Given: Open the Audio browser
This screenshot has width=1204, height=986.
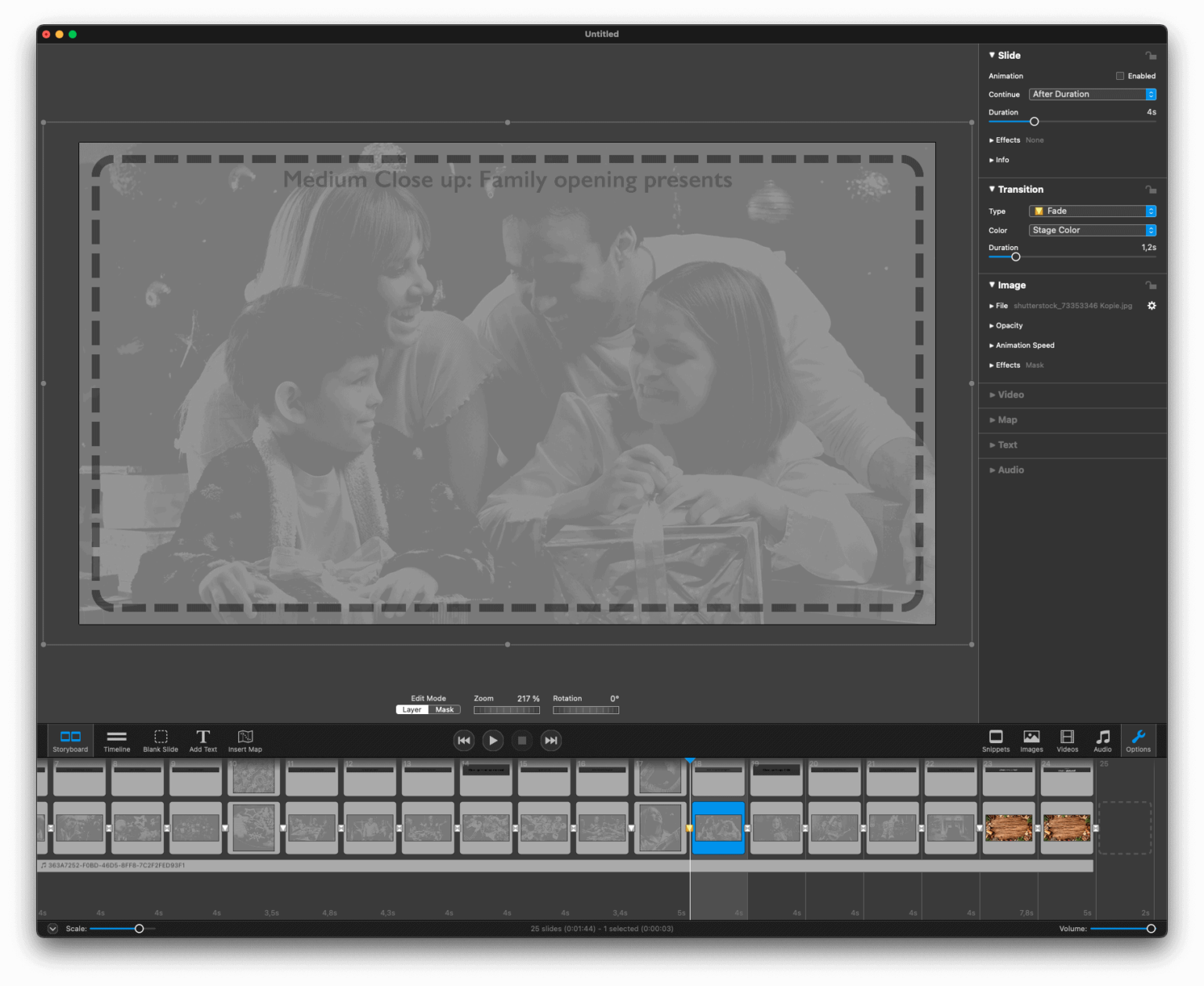Looking at the screenshot, I should (x=1103, y=740).
